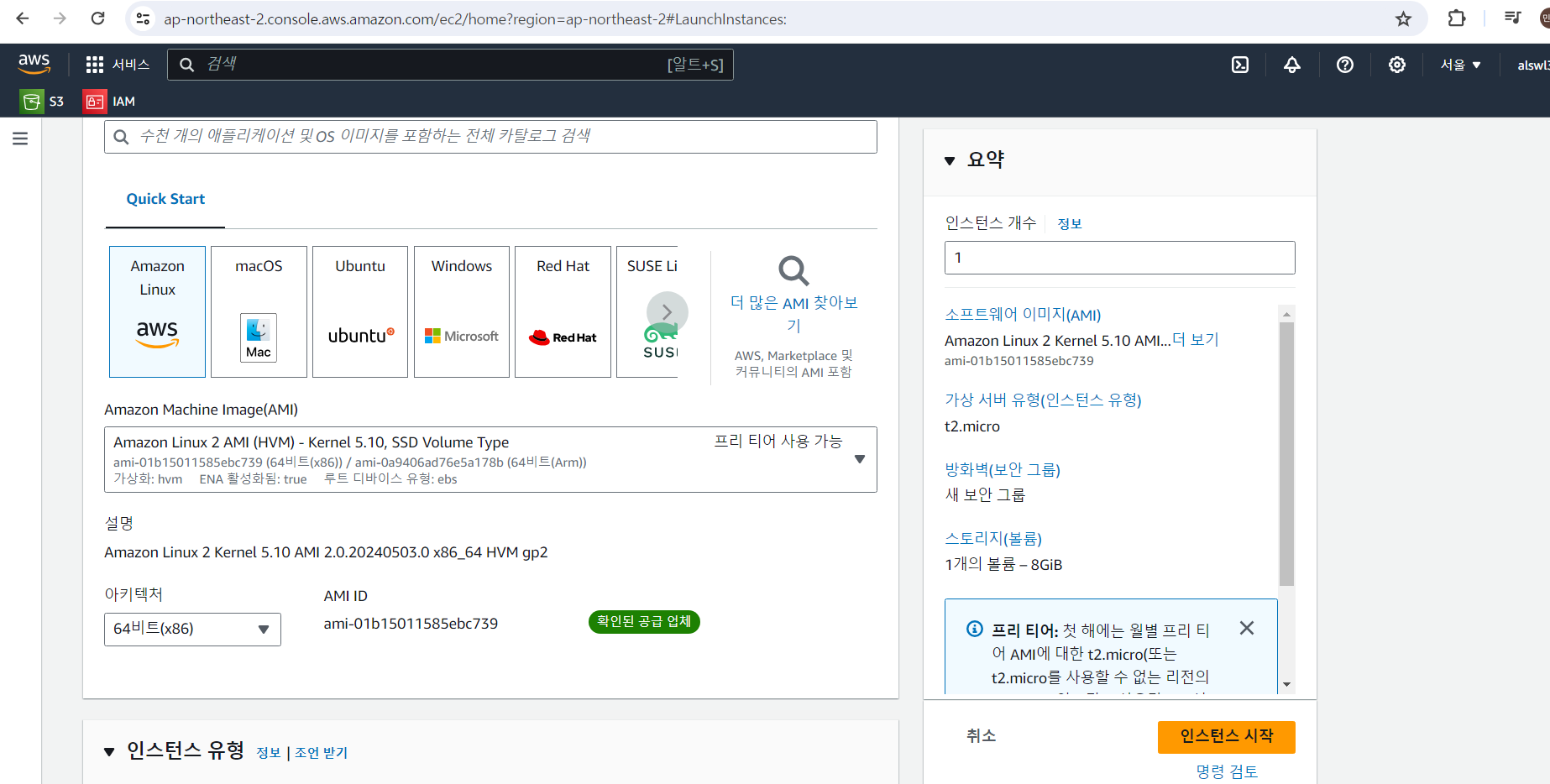Image resolution: width=1550 pixels, height=784 pixels.
Task: Click '1개의 볼륨 – 8GiB' text
Action: click(1003, 565)
